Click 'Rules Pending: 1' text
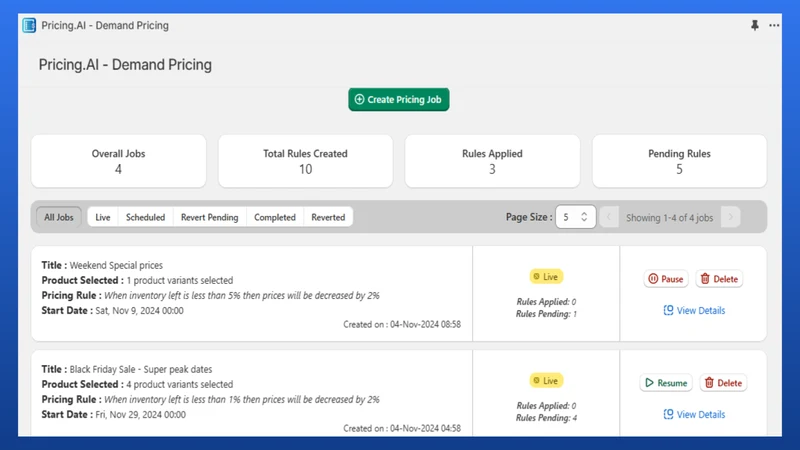This screenshot has width=800, height=450. coord(546,314)
